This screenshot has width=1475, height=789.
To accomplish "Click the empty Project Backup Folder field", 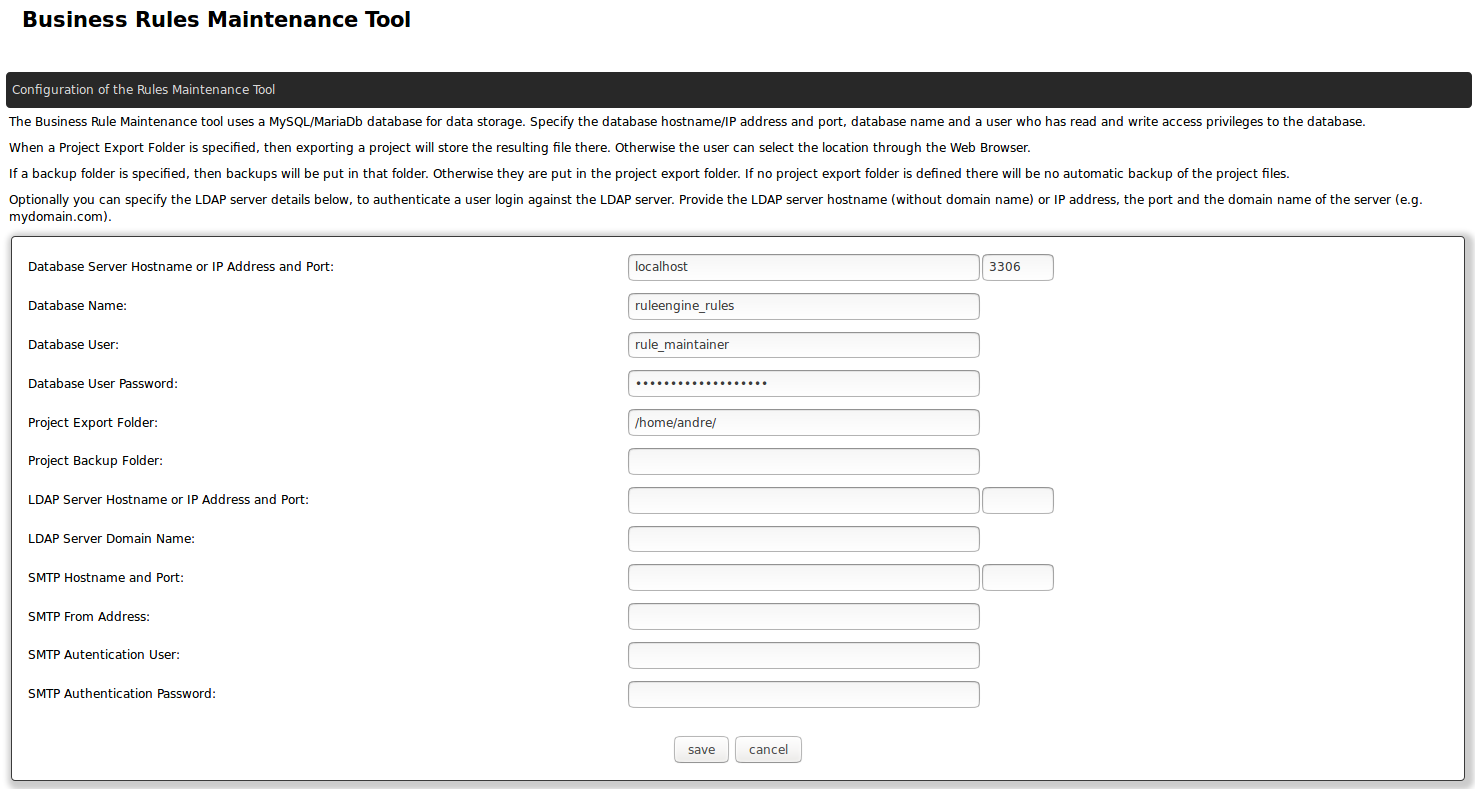I will (x=804, y=461).
